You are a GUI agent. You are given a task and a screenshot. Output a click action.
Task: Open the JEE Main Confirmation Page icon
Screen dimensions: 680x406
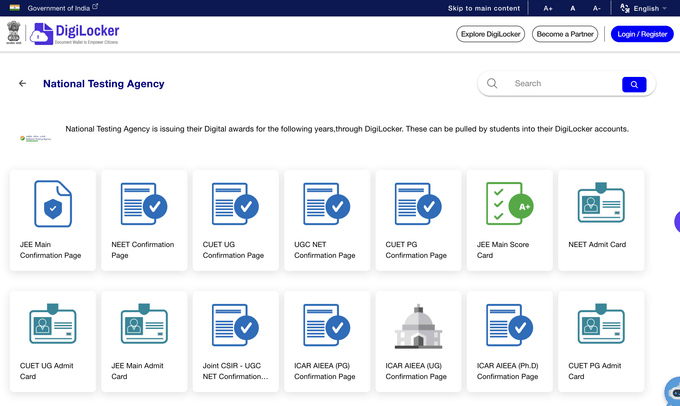53,204
